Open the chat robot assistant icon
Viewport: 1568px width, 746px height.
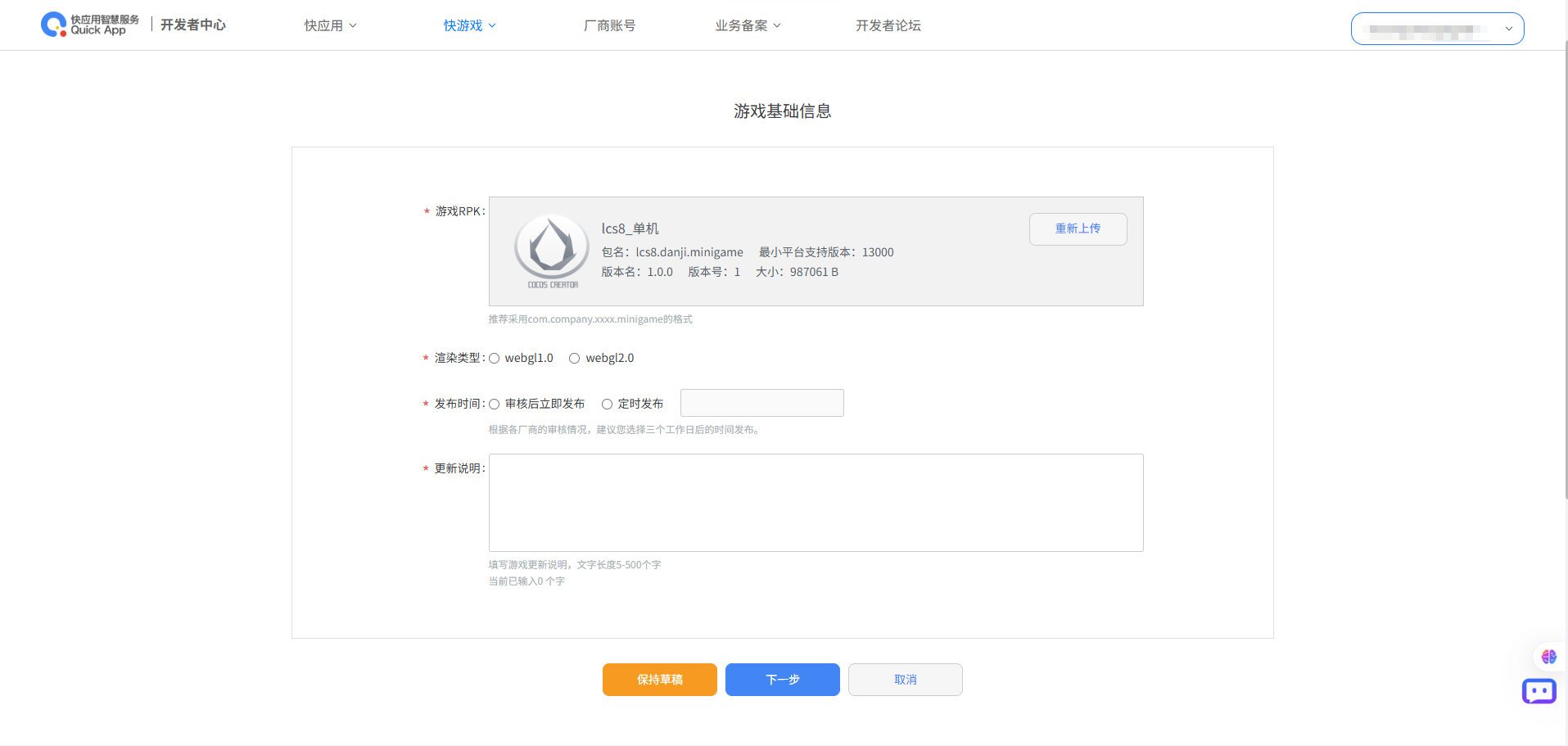point(1539,691)
